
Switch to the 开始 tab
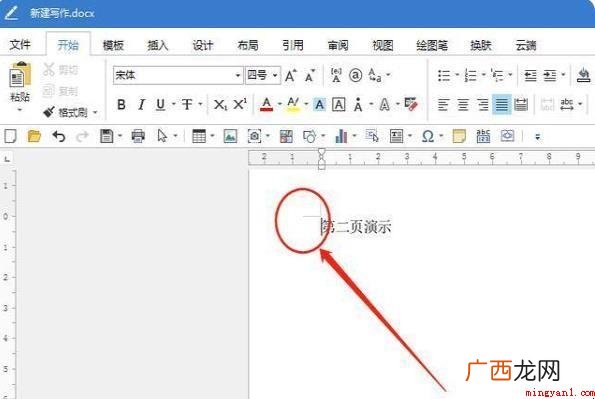[x=68, y=45]
